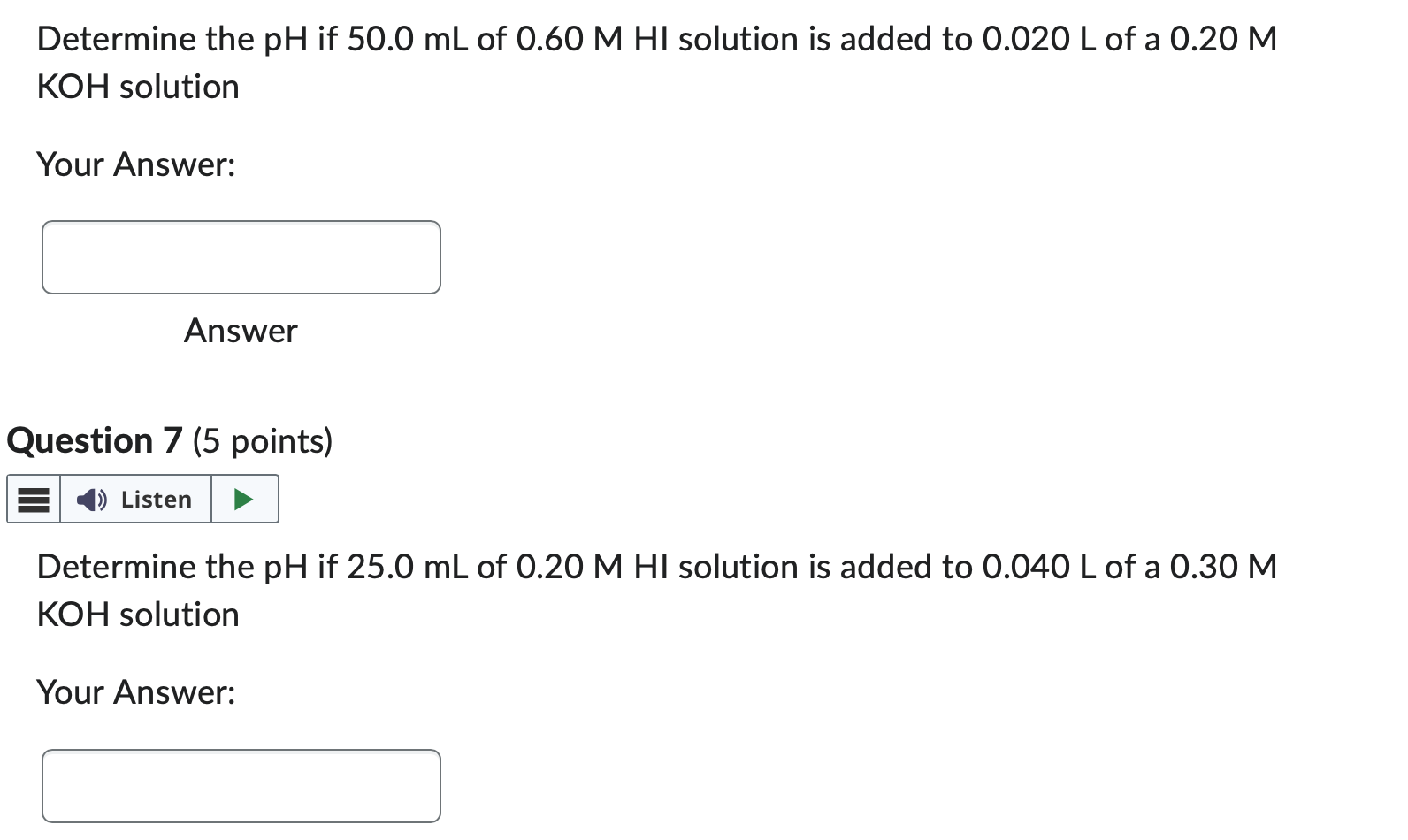The height and width of the screenshot is (840, 1408).
Task: Click the Listen text label
Action: [156, 500]
